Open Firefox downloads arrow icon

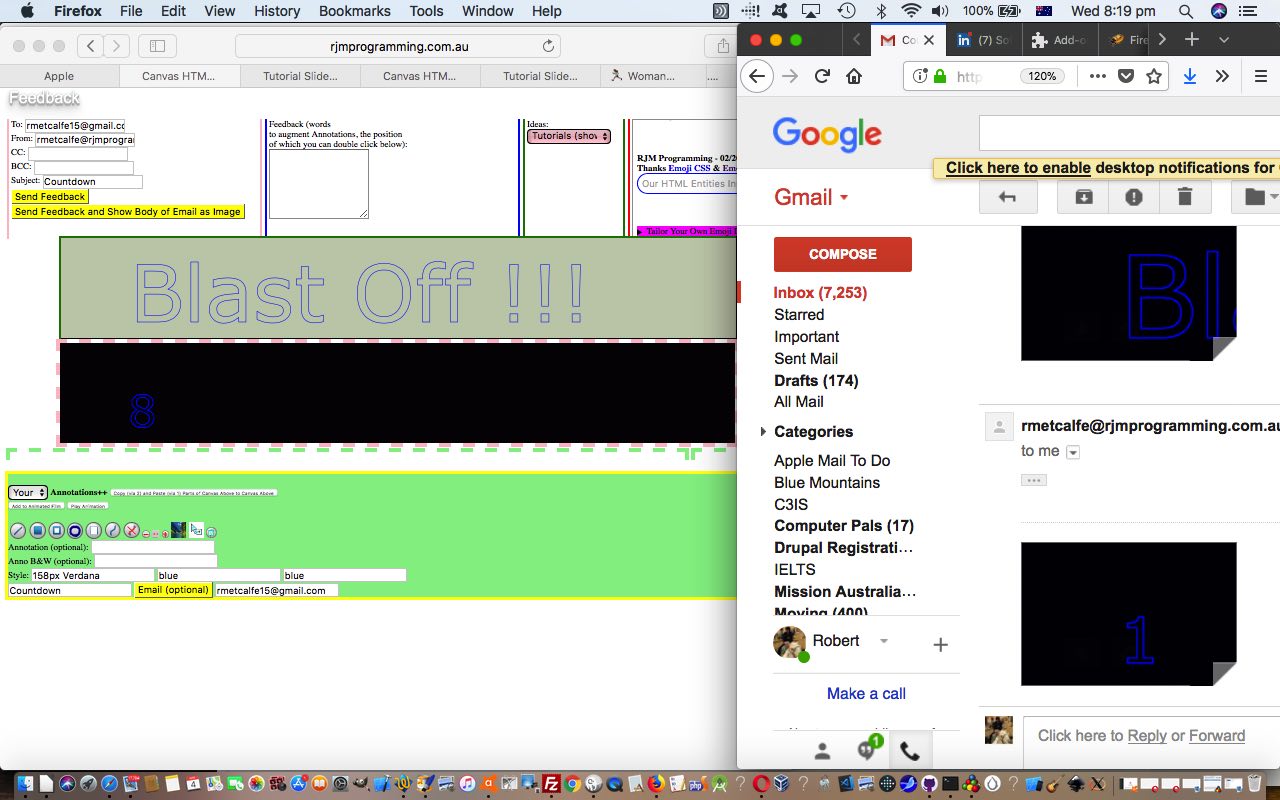pos(1189,76)
